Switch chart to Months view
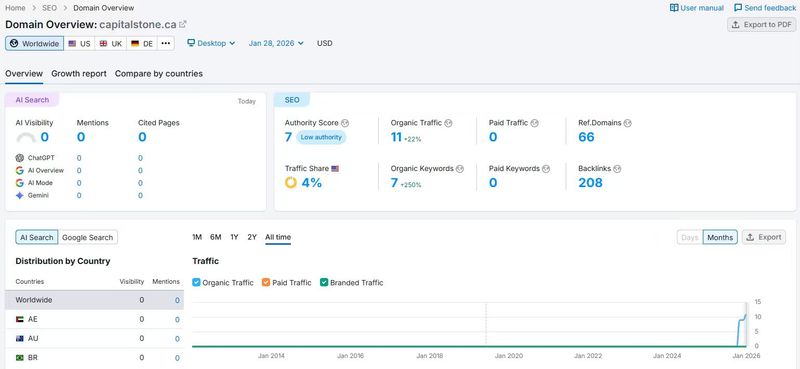Screen dimensions: 800x369 (x=720, y=237)
